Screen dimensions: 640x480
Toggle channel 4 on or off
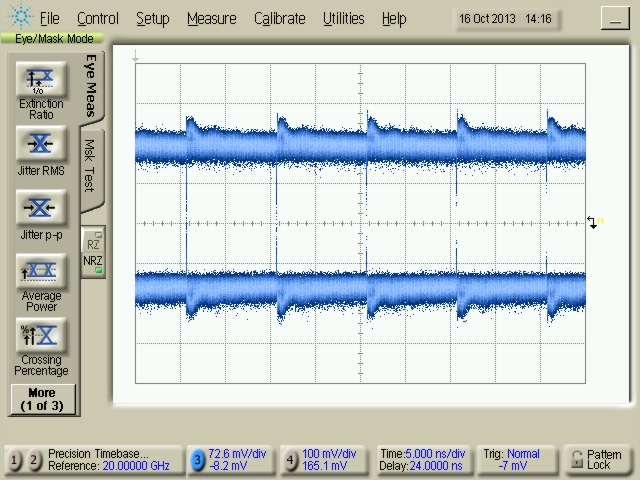(290, 460)
